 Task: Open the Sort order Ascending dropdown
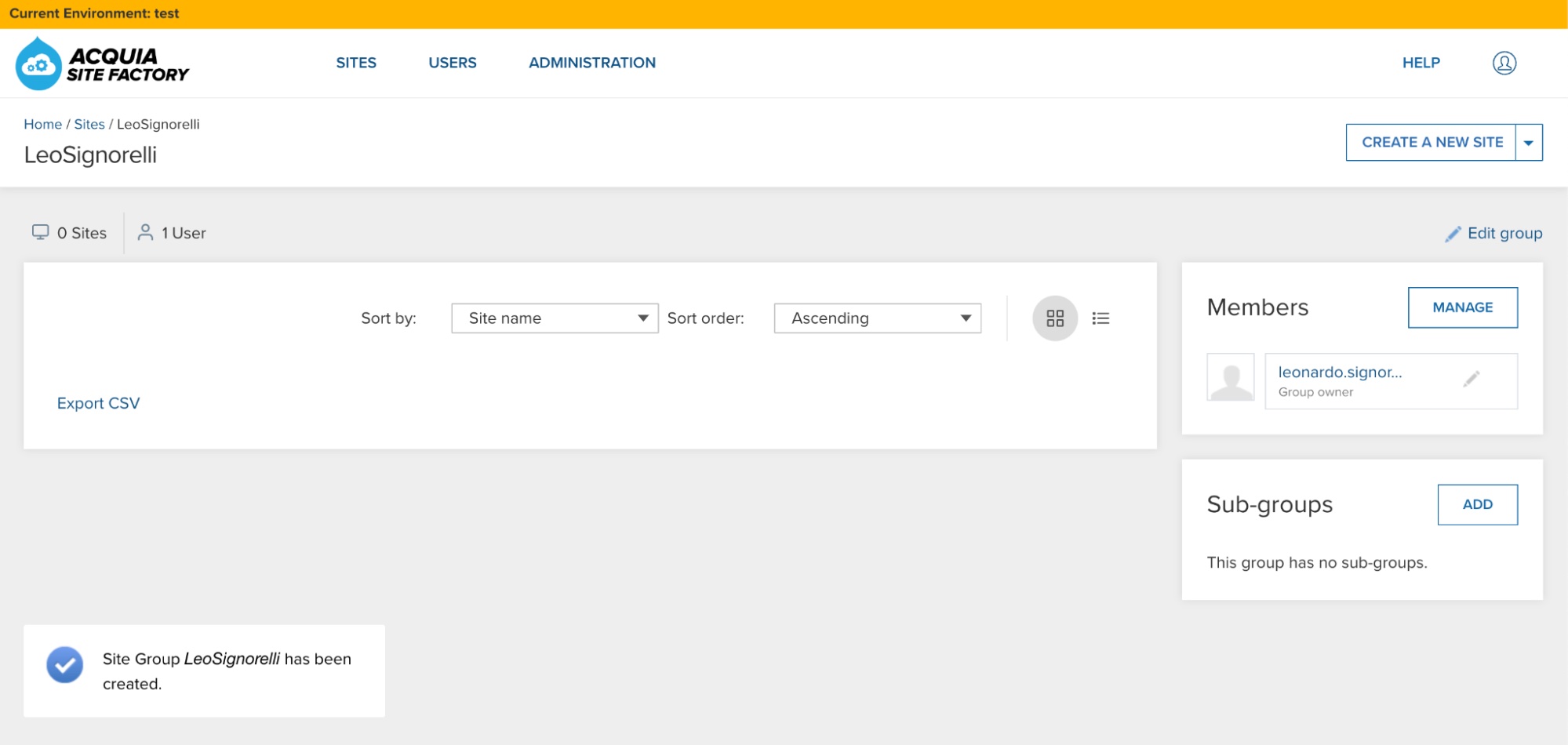(x=877, y=318)
